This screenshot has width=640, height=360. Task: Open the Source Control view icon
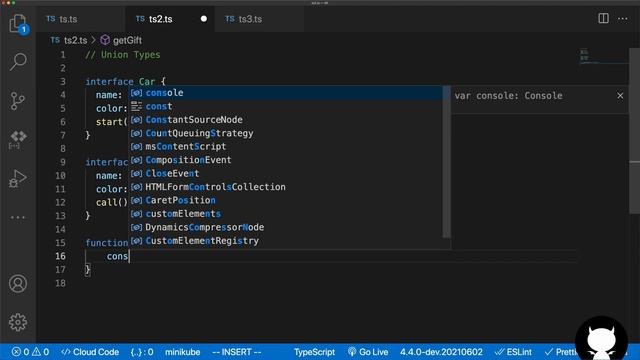18,101
